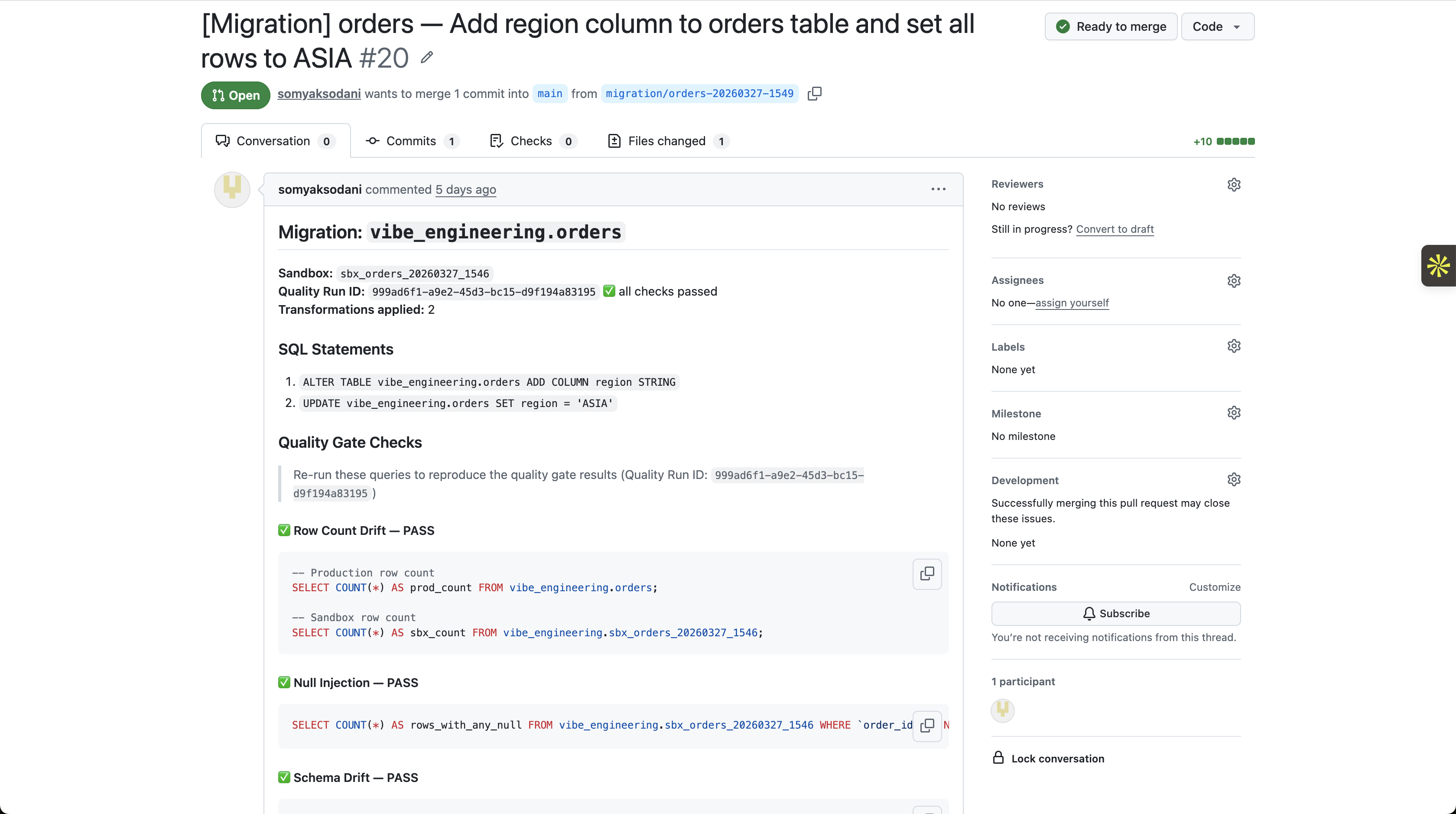Copy the production row count query
The image size is (1456, 814).
(927, 574)
